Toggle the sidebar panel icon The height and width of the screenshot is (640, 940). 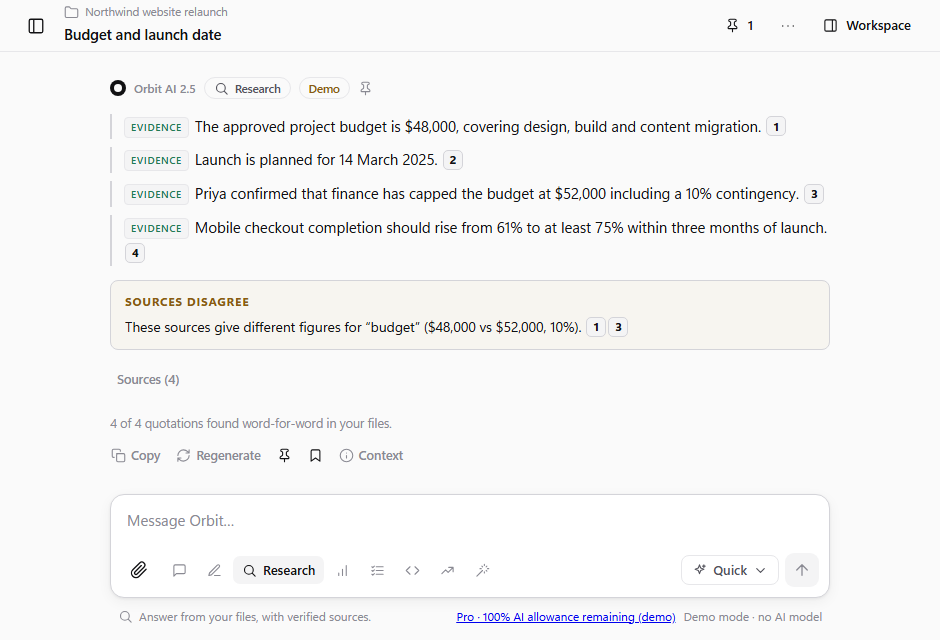(36, 26)
